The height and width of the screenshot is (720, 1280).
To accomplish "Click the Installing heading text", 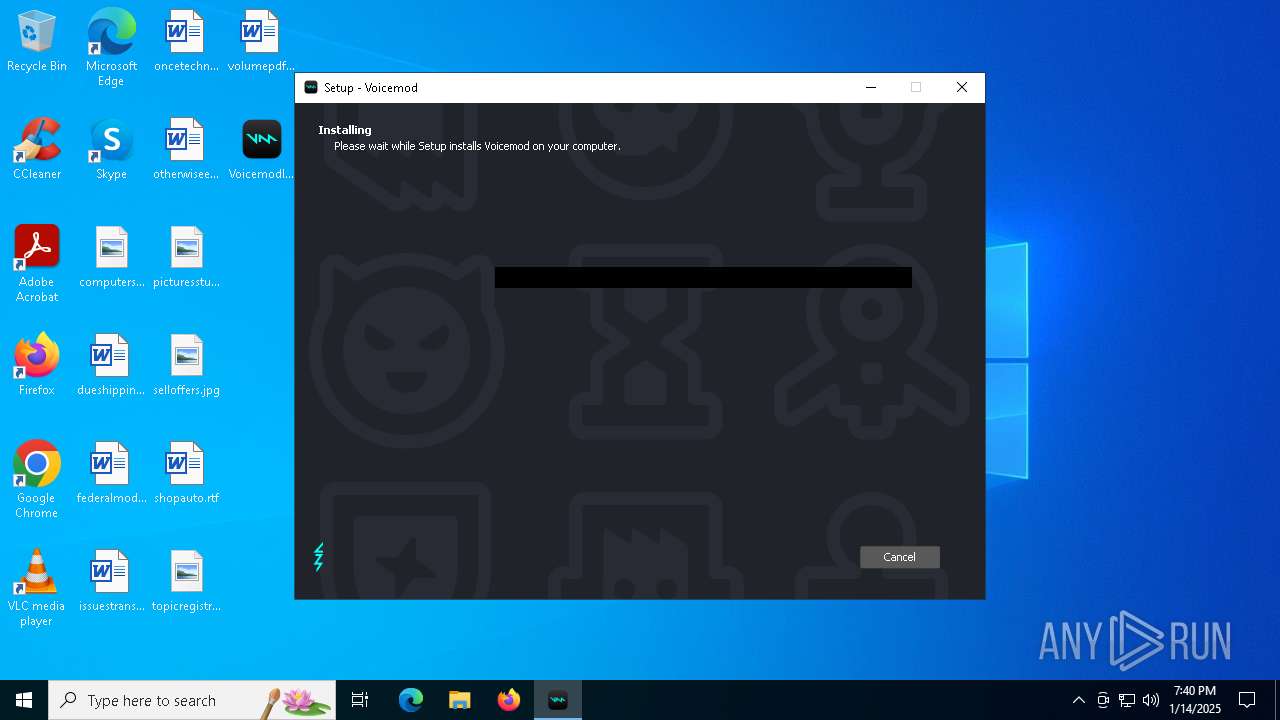I will [x=345, y=130].
